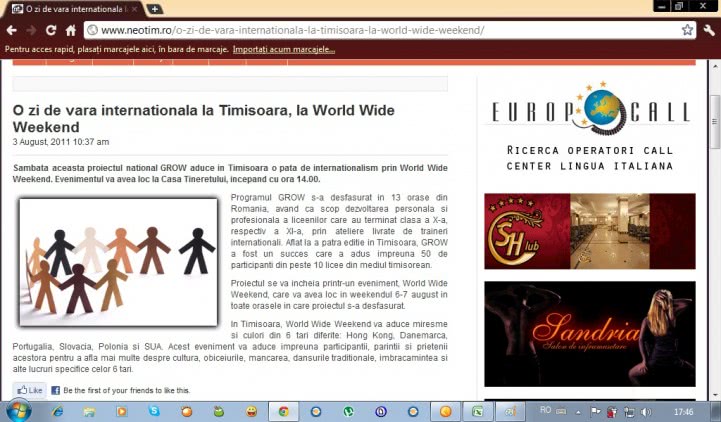Click the address bar URL field
This screenshot has height=422, width=721.
tap(380, 30)
